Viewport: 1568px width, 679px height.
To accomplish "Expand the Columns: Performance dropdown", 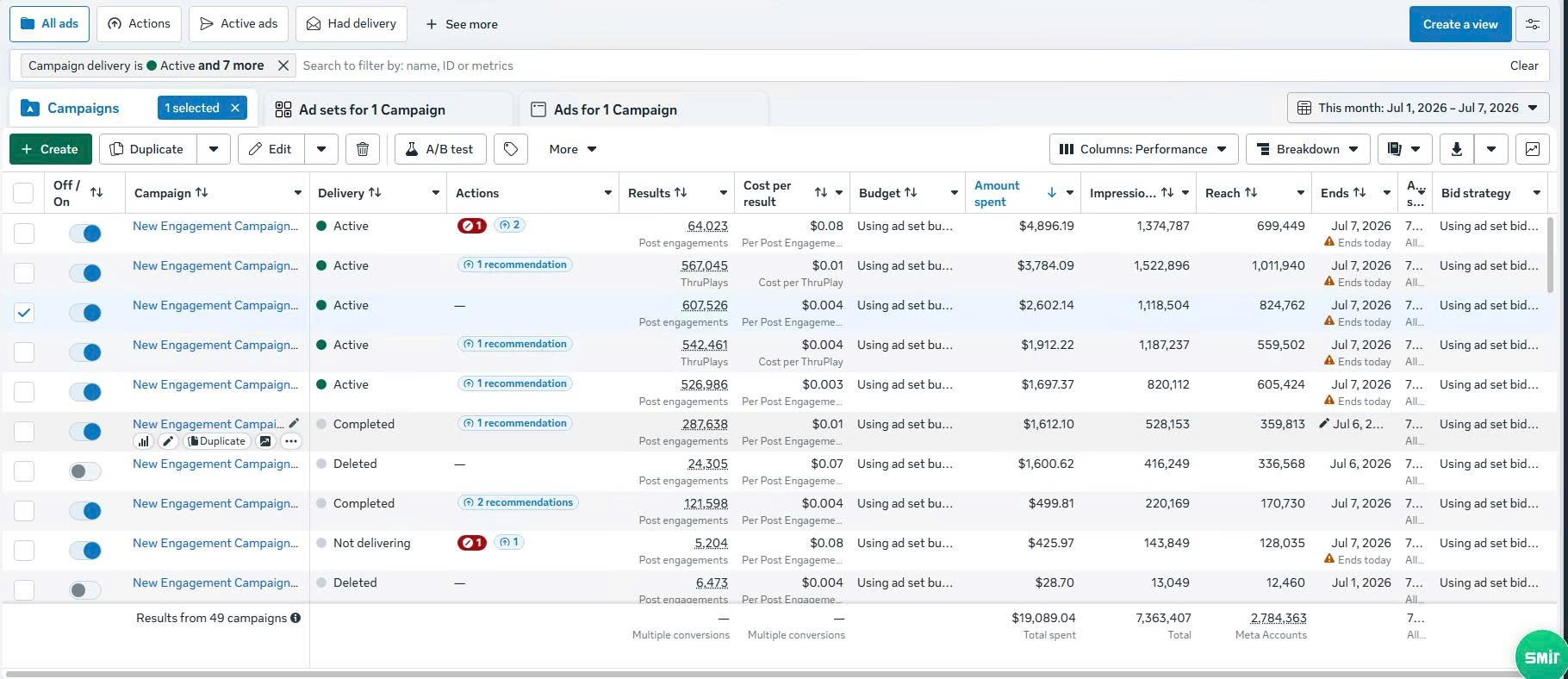I will (1143, 149).
